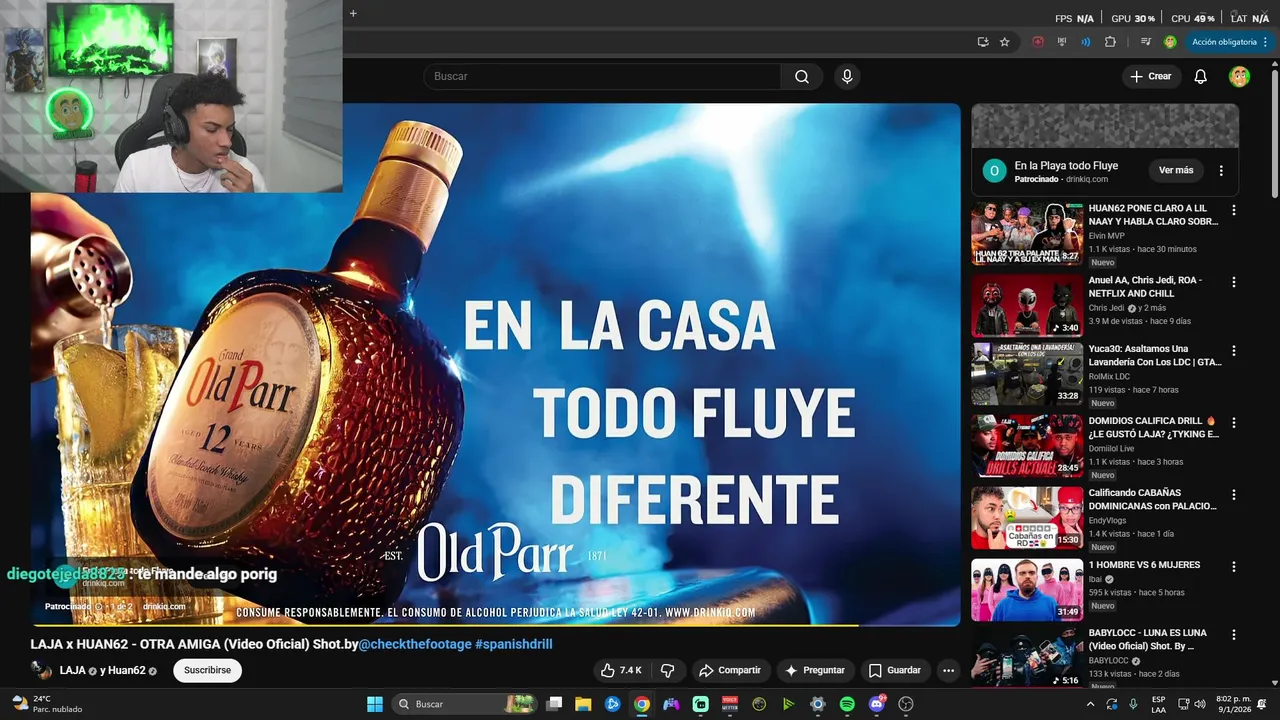The image size is (1280, 720).
Task: Open DOMIDIOS CALIFICA DRILL video title
Action: 1154,427
